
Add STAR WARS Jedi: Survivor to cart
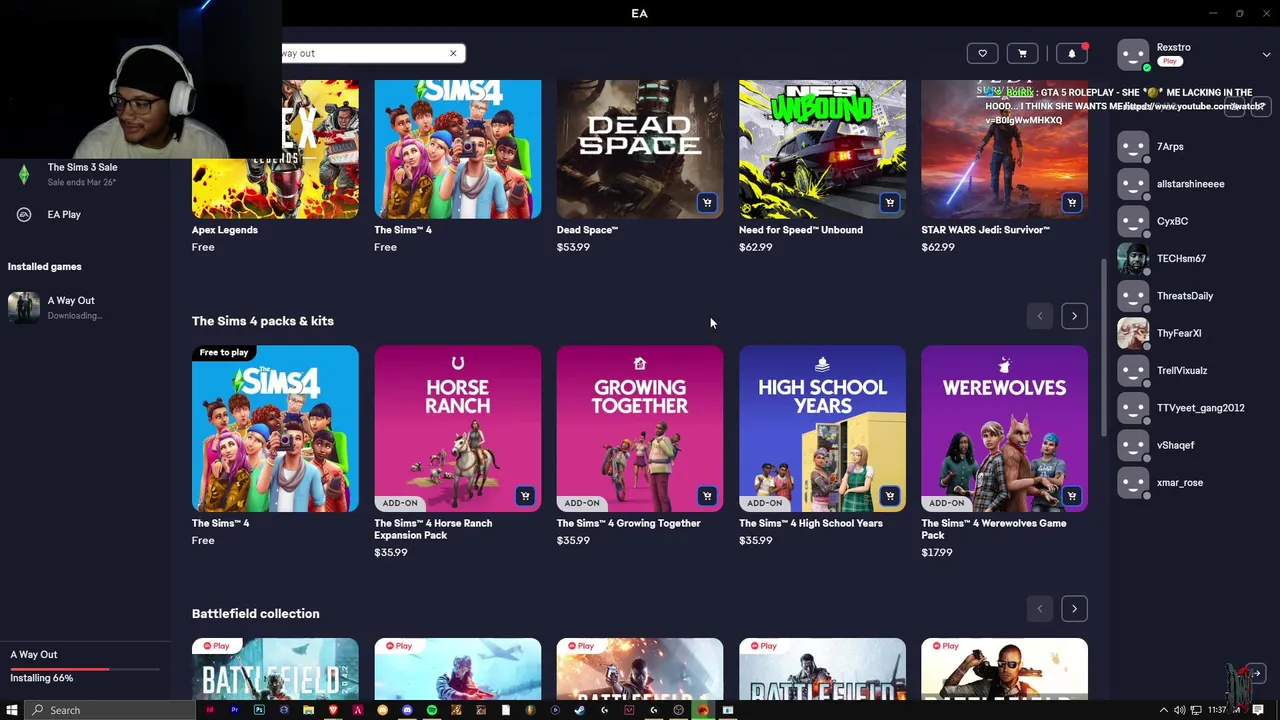pos(1071,203)
